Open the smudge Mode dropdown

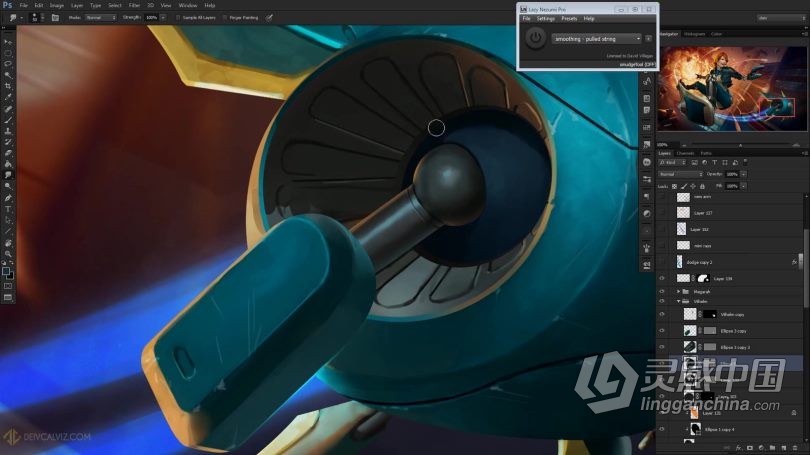(101, 18)
